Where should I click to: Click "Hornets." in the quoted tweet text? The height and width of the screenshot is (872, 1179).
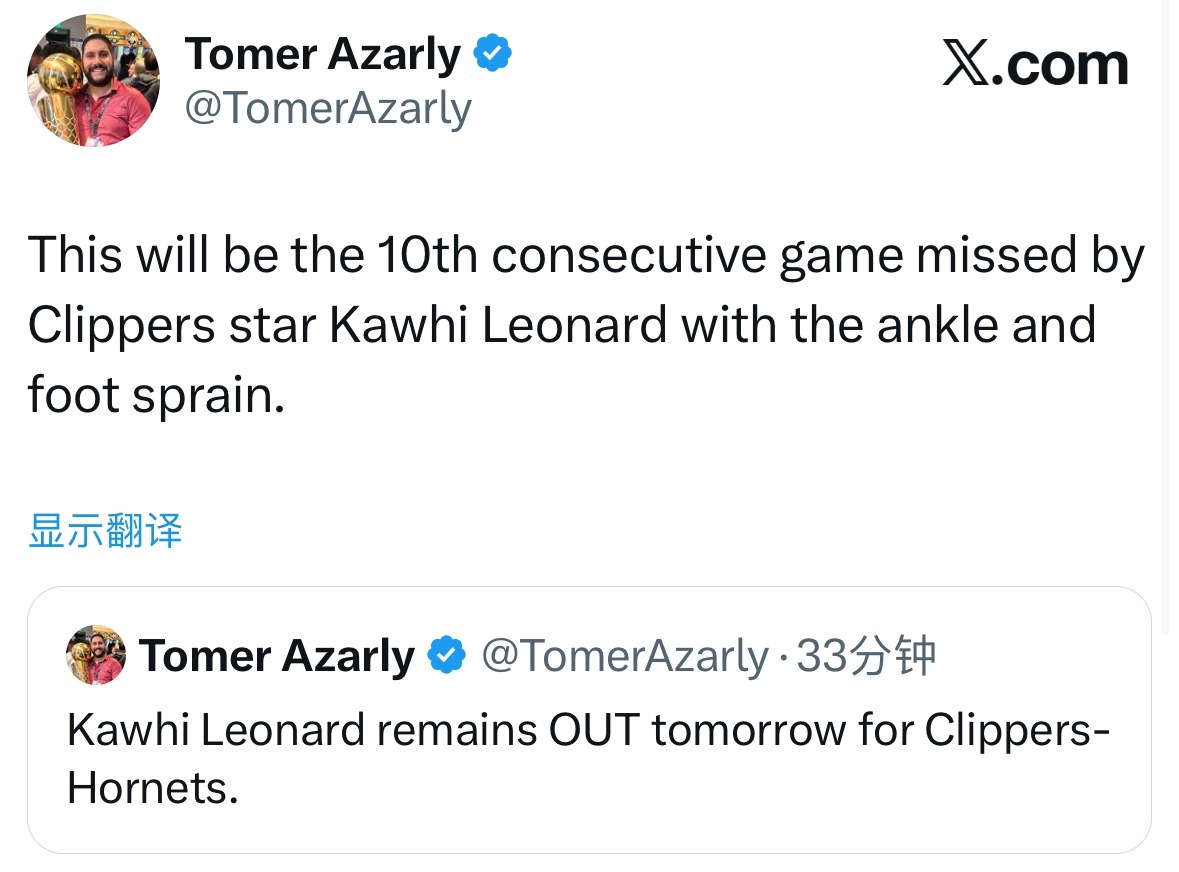pyautogui.click(x=153, y=789)
